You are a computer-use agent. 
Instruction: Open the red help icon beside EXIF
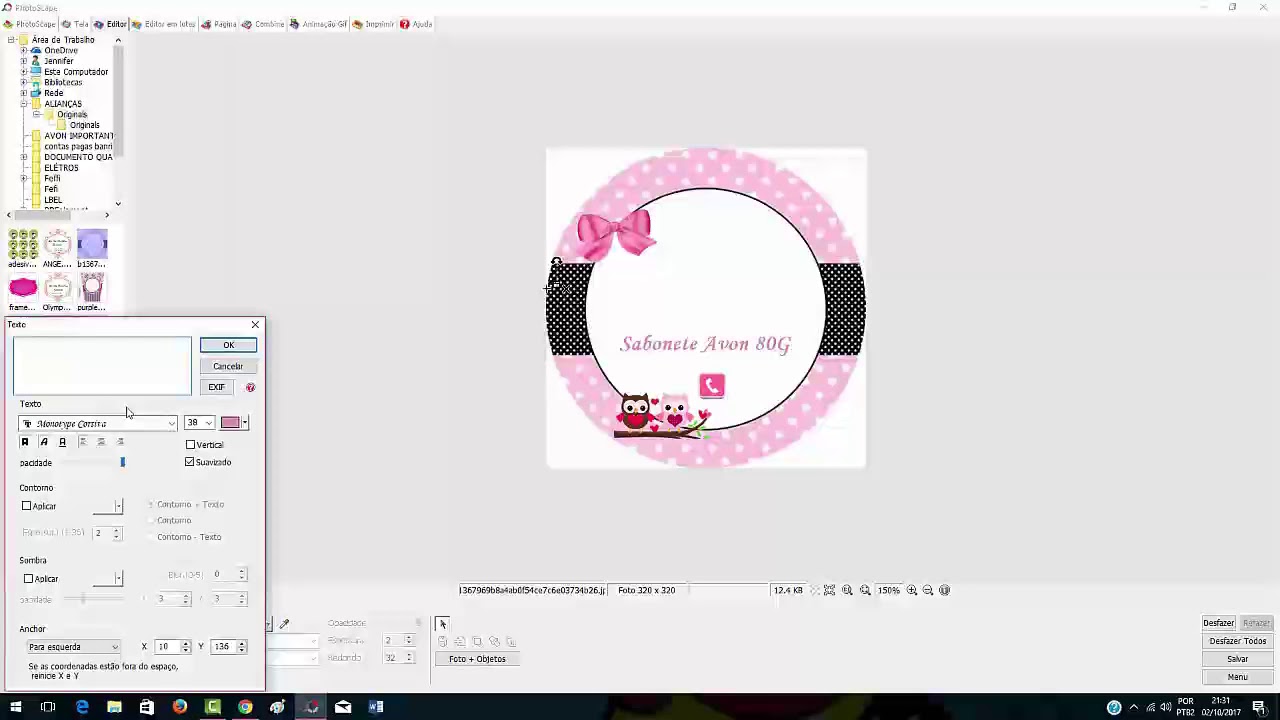pyautogui.click(x=250, y=387)
